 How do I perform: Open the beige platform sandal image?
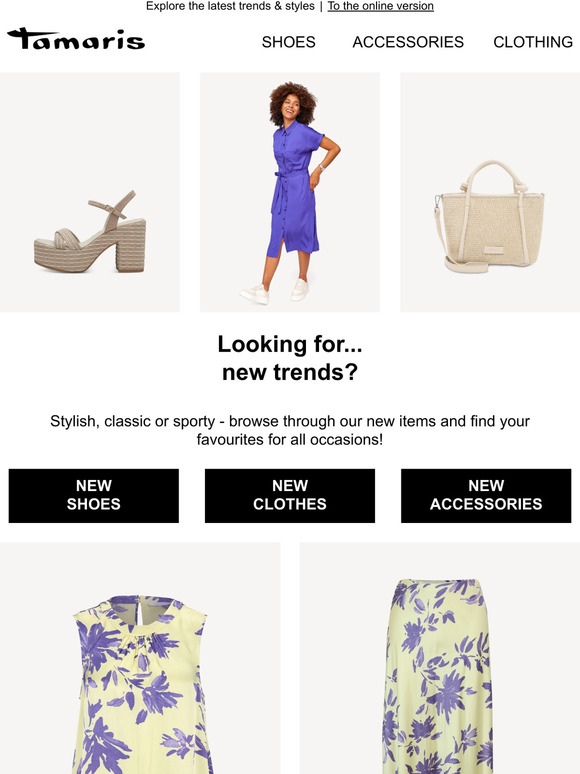tap(90, 192)
